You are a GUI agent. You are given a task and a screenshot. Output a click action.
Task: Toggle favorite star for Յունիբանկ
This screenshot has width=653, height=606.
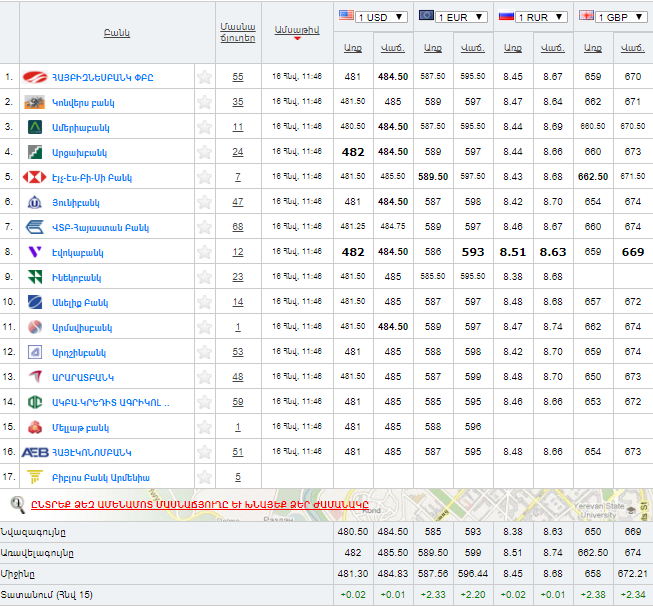(x=204, y=202)
